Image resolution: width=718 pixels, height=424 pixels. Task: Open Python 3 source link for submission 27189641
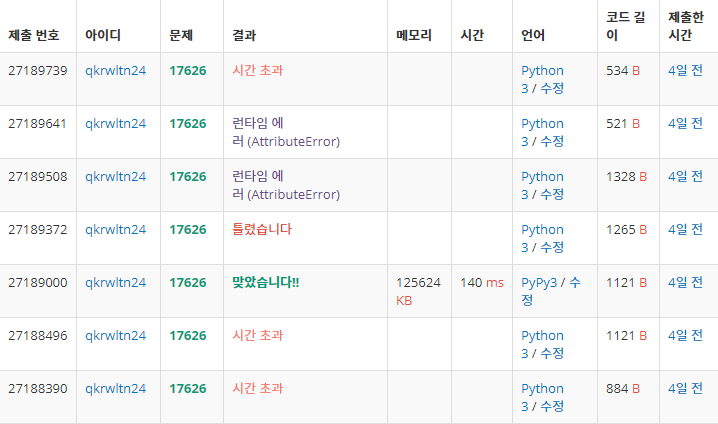tap(542, 132)
